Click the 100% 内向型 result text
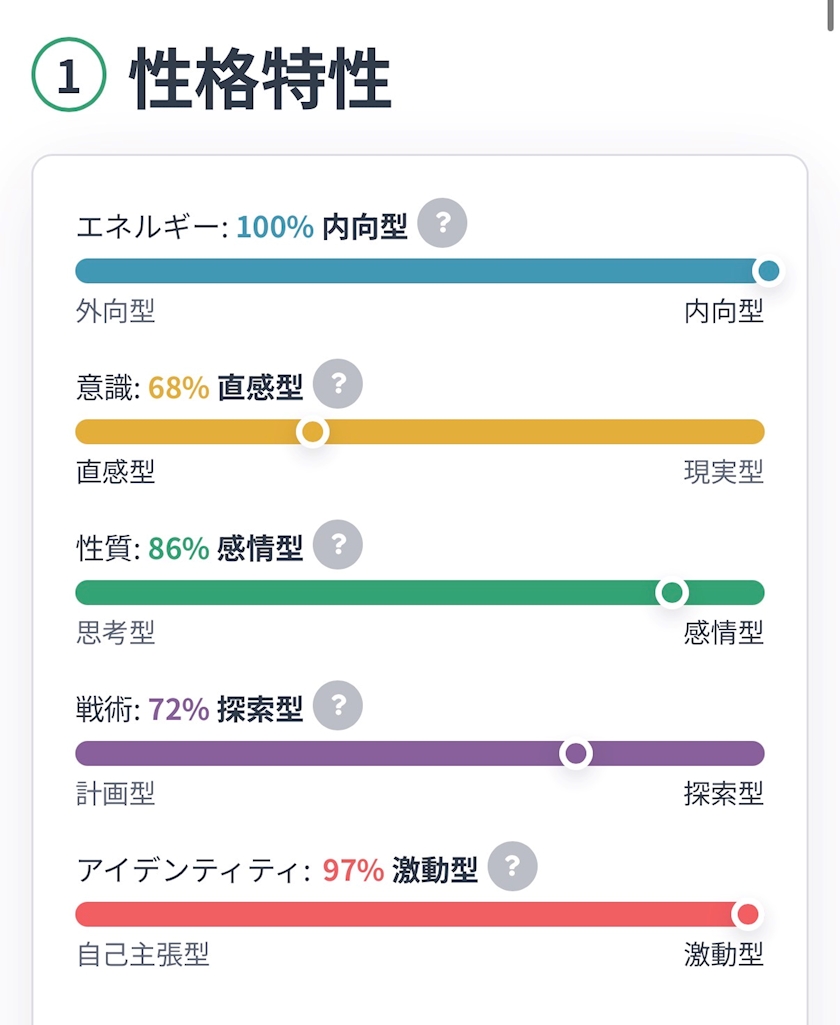 coord(322,227)
